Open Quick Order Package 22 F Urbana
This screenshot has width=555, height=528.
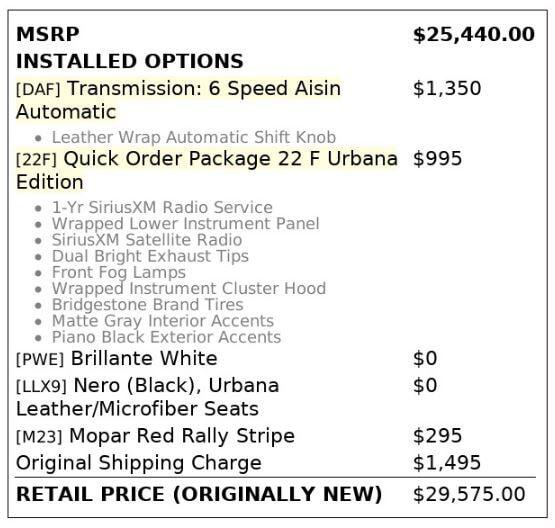tap(207, 170)
